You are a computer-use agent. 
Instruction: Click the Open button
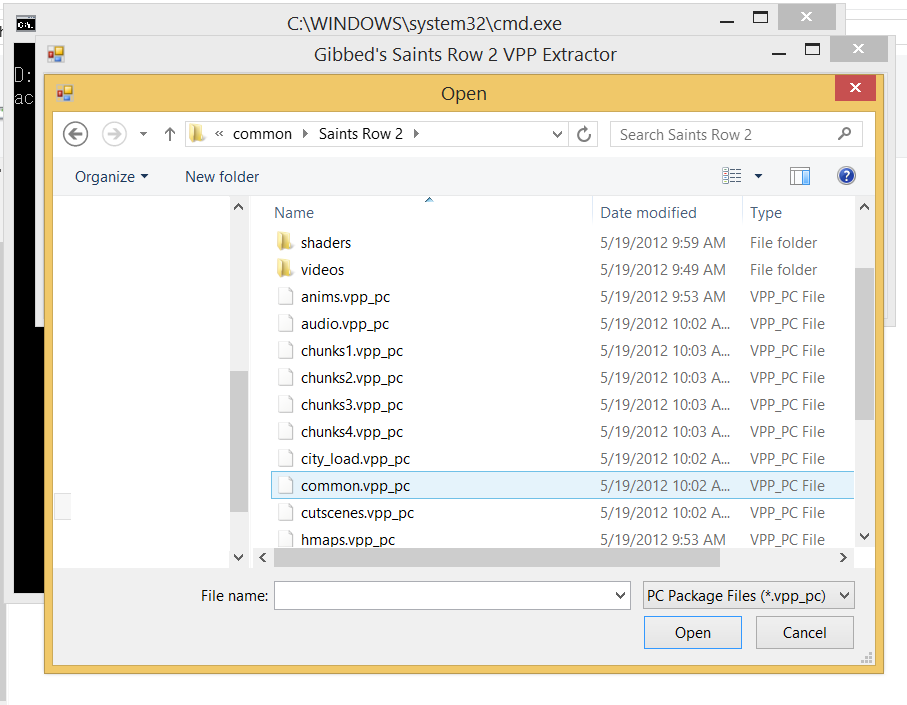coord(692,633)
